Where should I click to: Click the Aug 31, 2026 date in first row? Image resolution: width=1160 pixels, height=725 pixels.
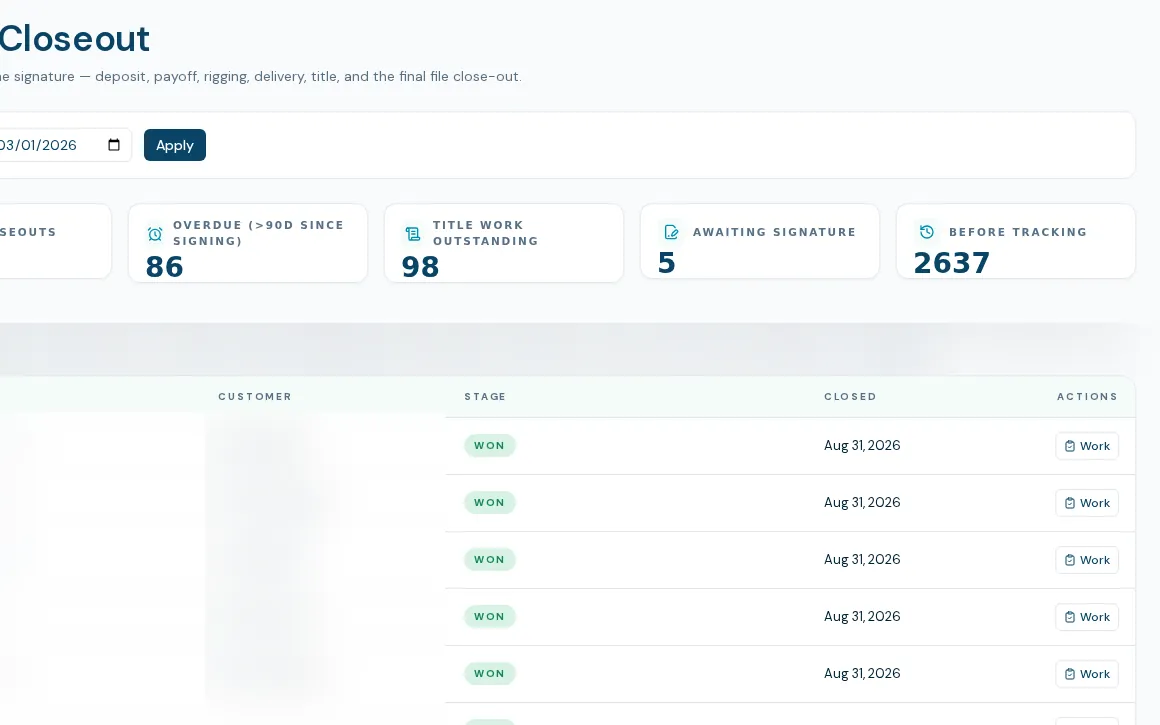pos(862,445)
